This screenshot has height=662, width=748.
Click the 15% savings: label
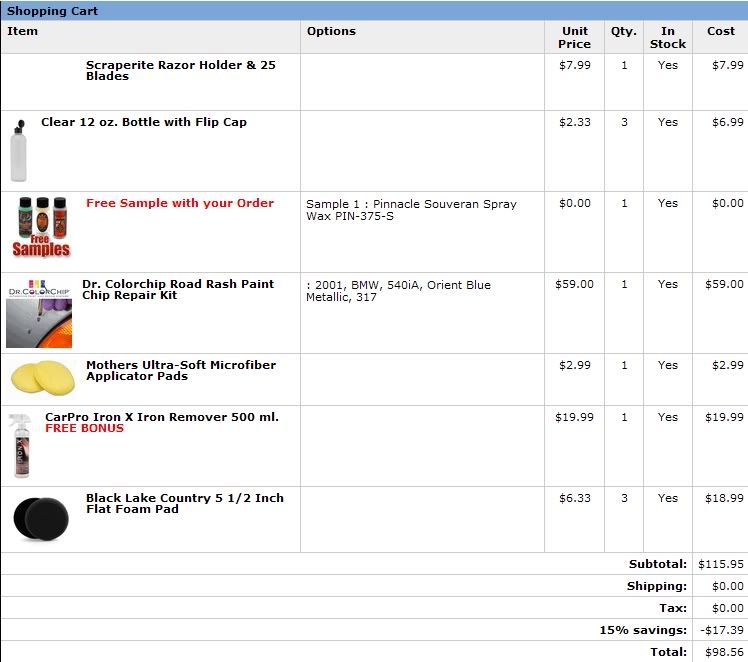point(643,630)
